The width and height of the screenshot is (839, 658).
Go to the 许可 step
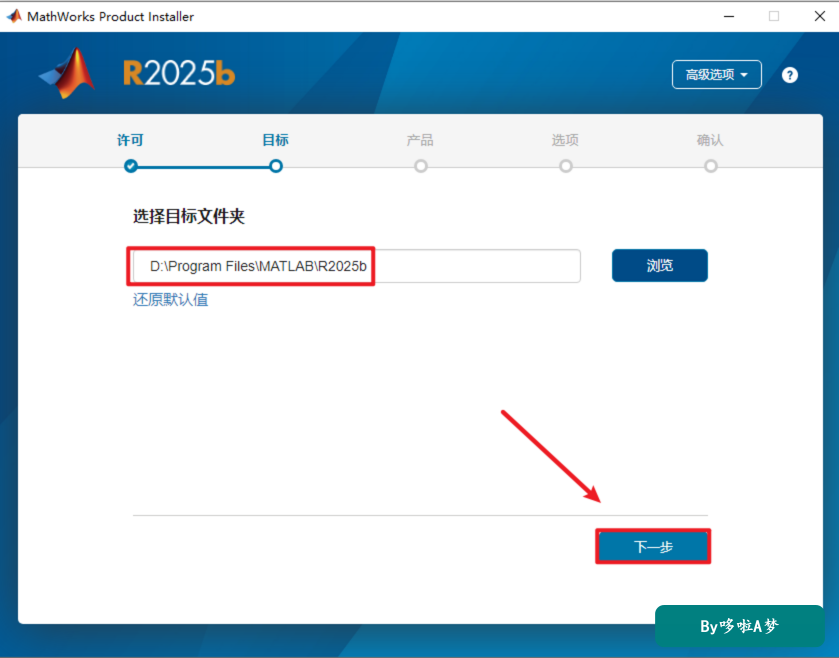tap(130, 140)
